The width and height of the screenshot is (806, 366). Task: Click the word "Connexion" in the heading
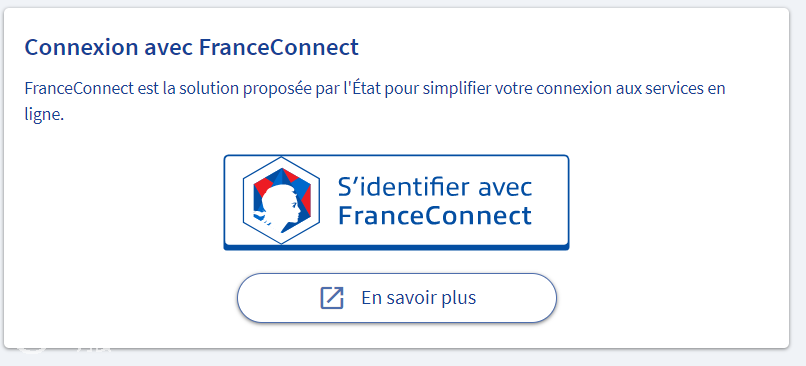[81, 48]
